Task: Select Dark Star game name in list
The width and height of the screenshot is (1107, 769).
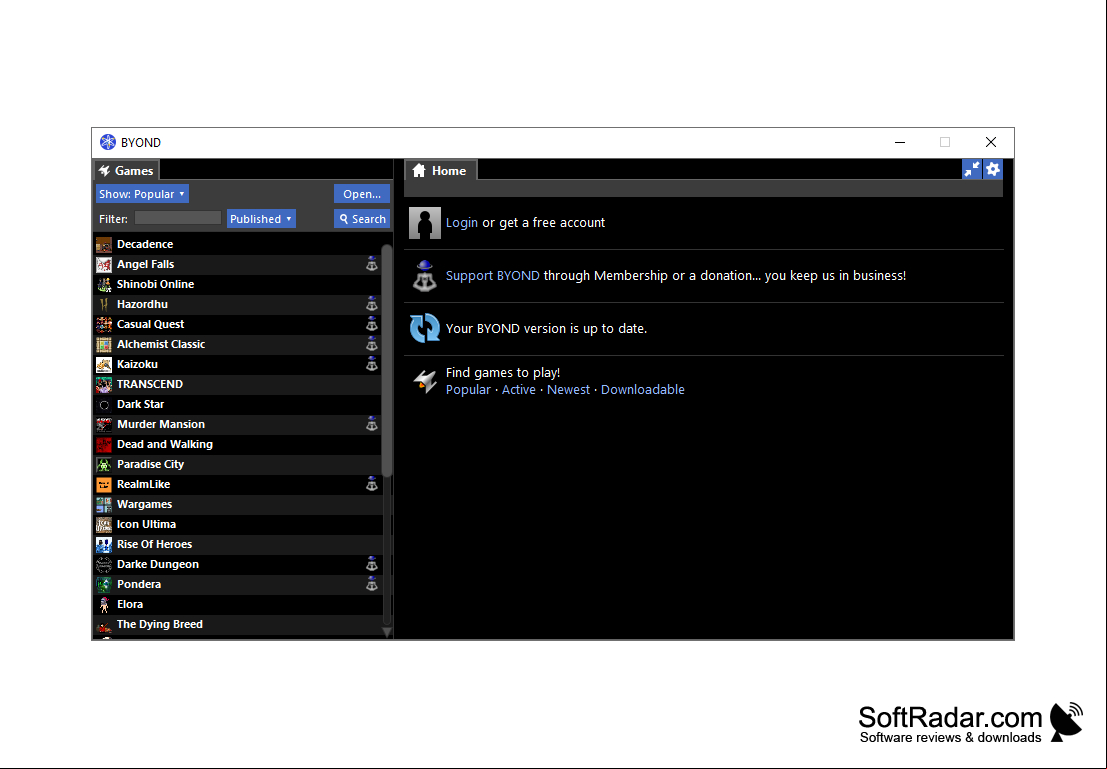Action: [140, 404]
